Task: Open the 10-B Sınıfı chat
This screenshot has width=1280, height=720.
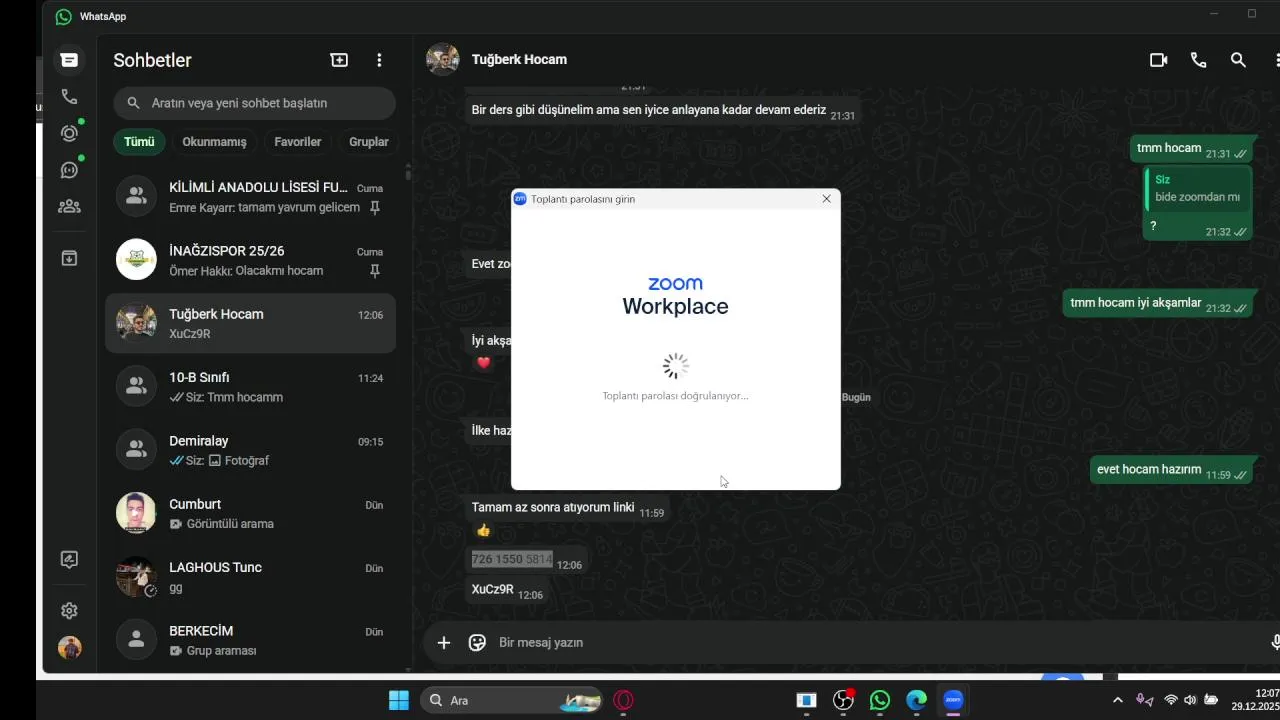Action: click(x=250, y=387)
